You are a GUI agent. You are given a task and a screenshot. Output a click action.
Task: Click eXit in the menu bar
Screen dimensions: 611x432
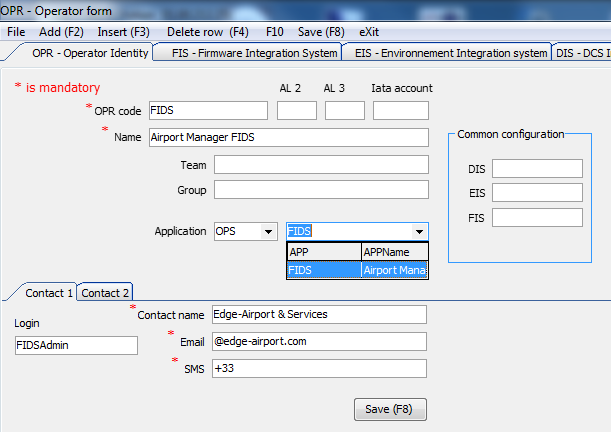pos(369,31)
